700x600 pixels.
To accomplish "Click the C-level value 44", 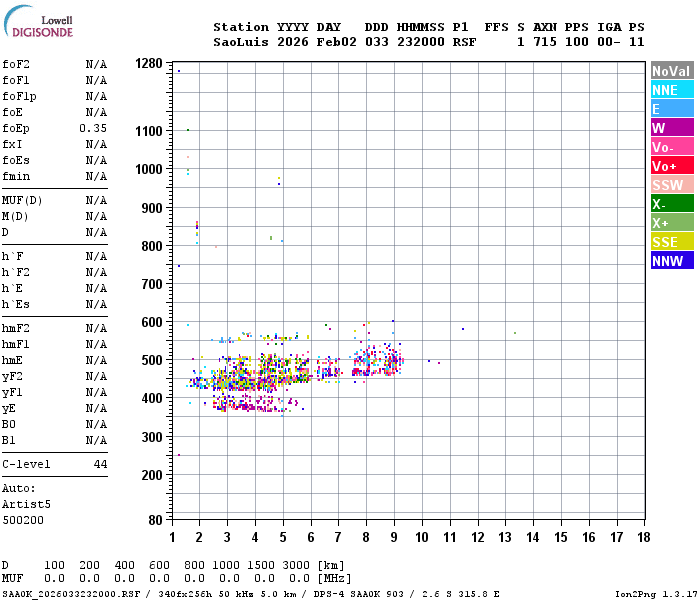I will pos(100,464).
